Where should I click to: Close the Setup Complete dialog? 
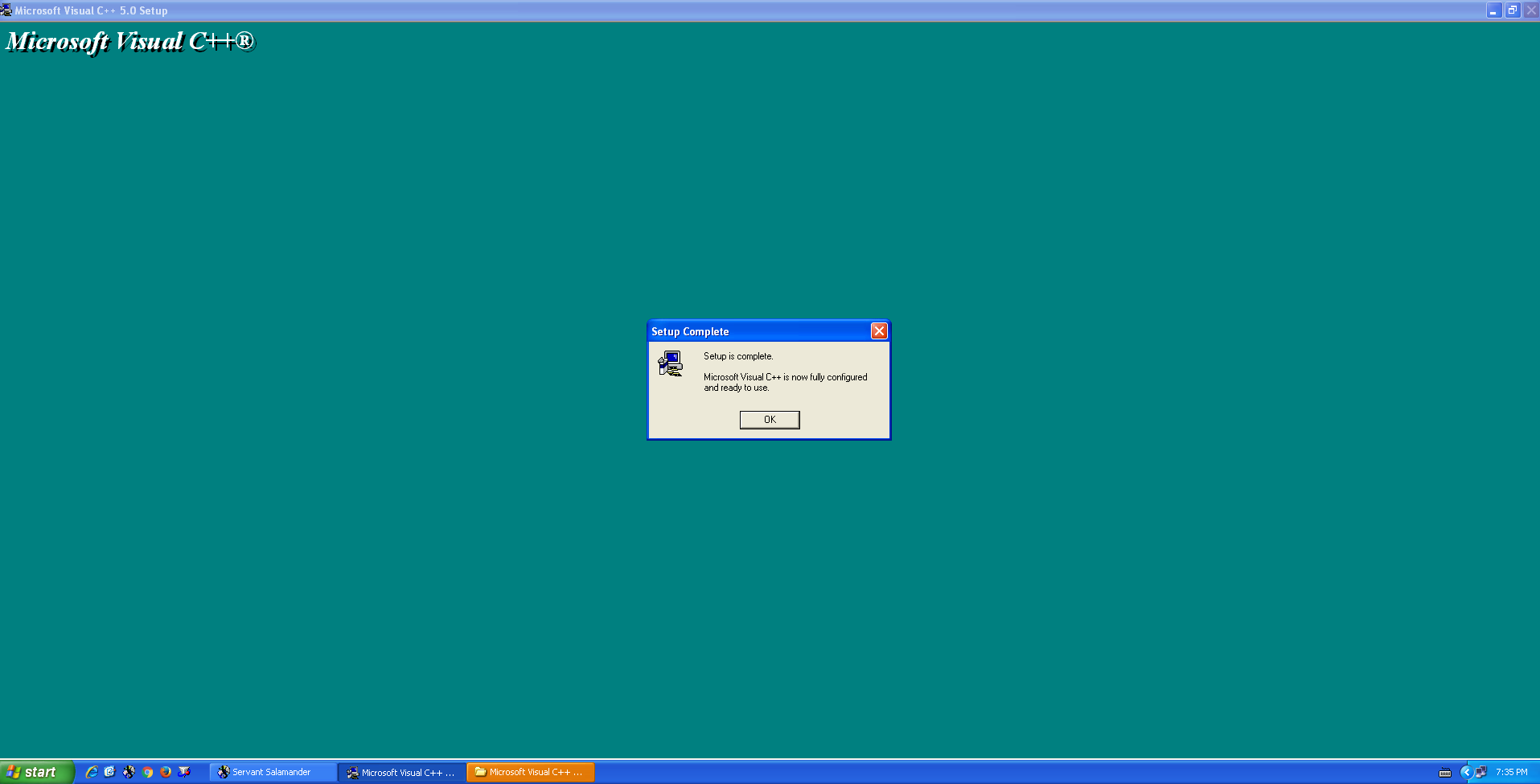(879, 331)
